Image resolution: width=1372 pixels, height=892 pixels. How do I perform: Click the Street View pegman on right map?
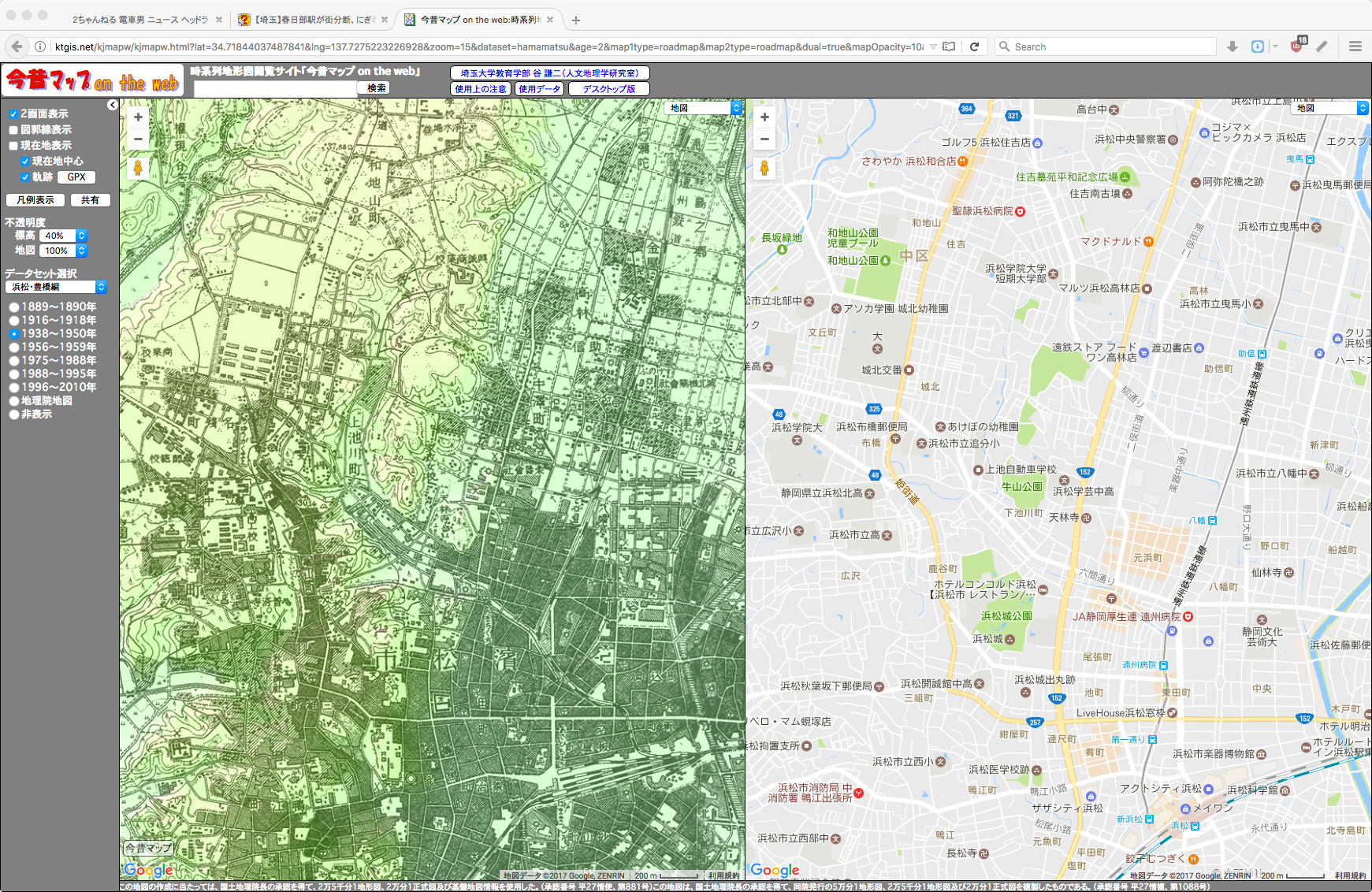tap(764, 168)
